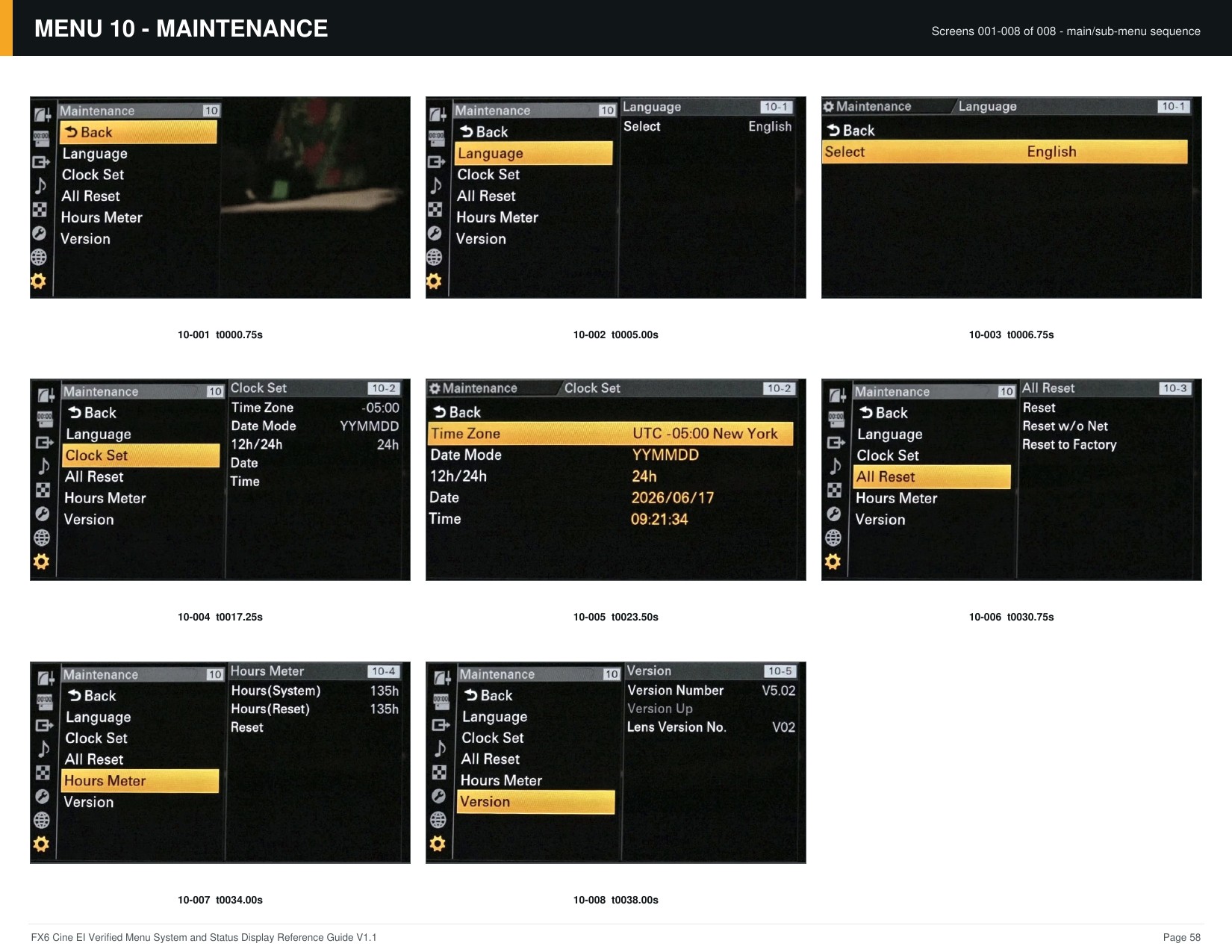
Task: Click Reset in Hours Meter panel of screen 10-007
Action: (247, 728)
